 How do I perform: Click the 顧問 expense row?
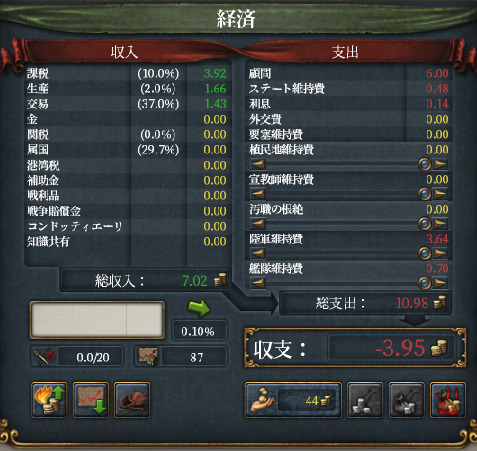pos(349,73)
